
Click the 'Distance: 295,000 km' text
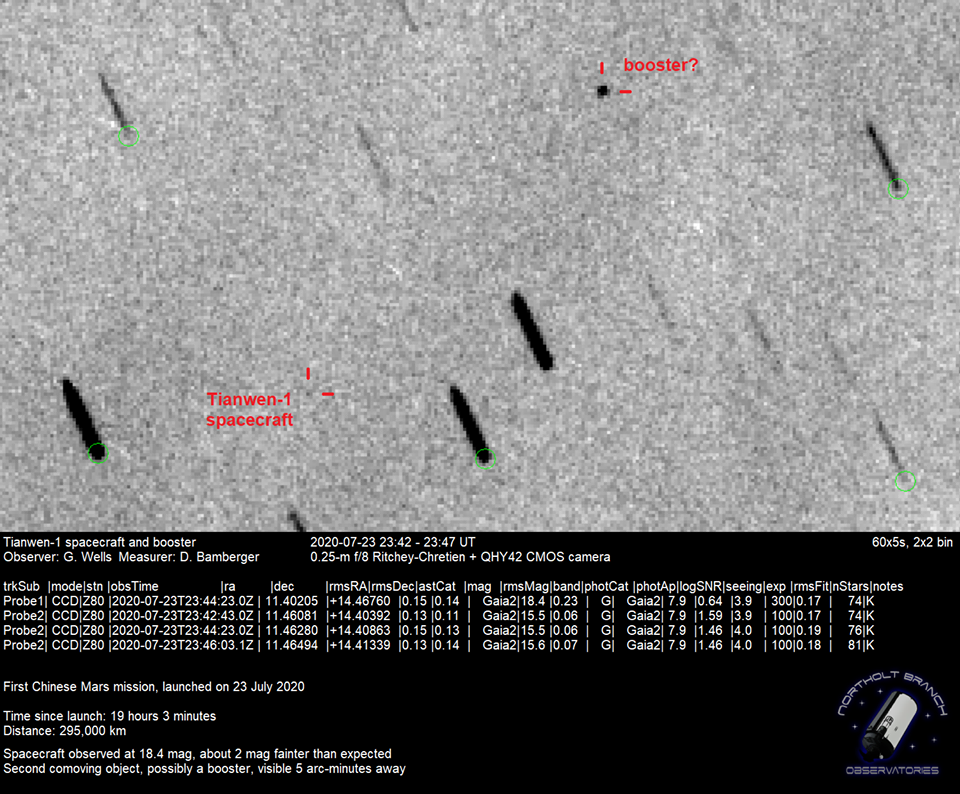tap(65, 731)
